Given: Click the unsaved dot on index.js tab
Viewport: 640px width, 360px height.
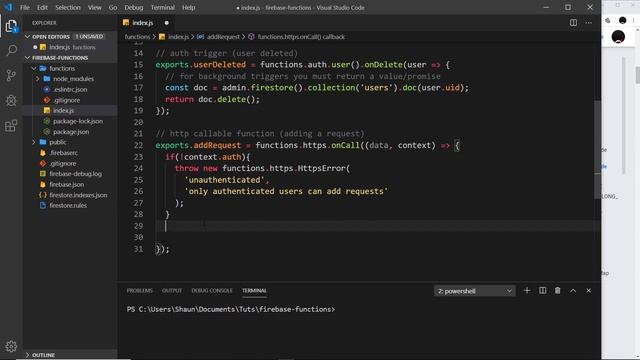Looking at the screenshot, I should click(x=167, y=23).
